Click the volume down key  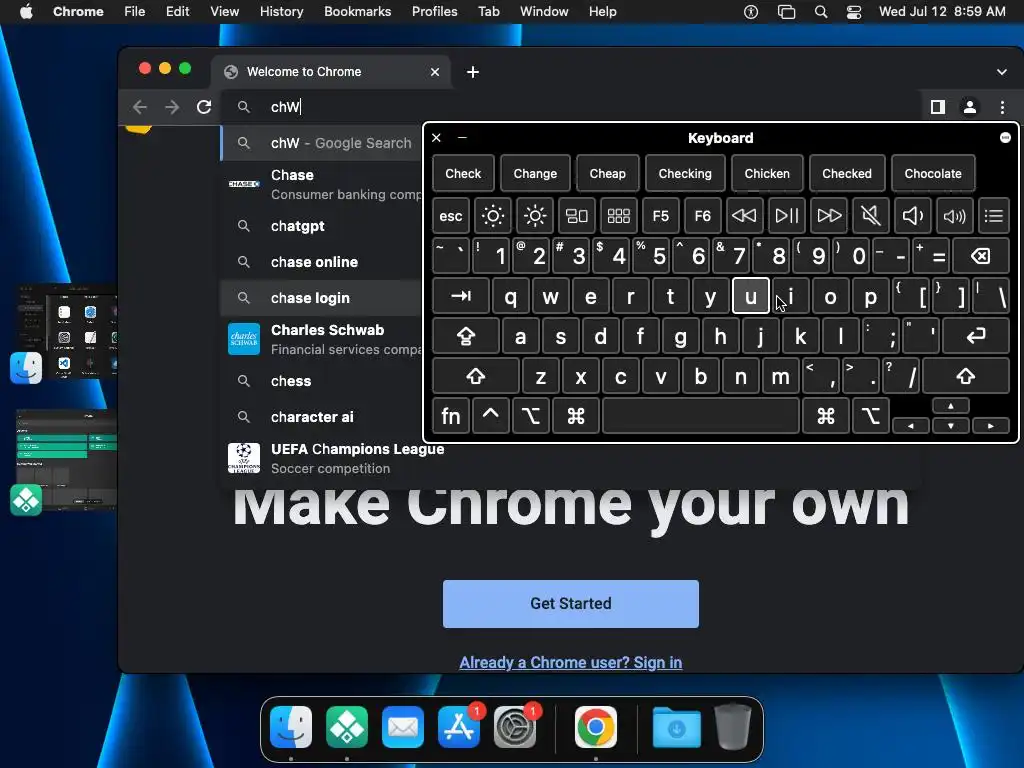[x=912, y=216]
